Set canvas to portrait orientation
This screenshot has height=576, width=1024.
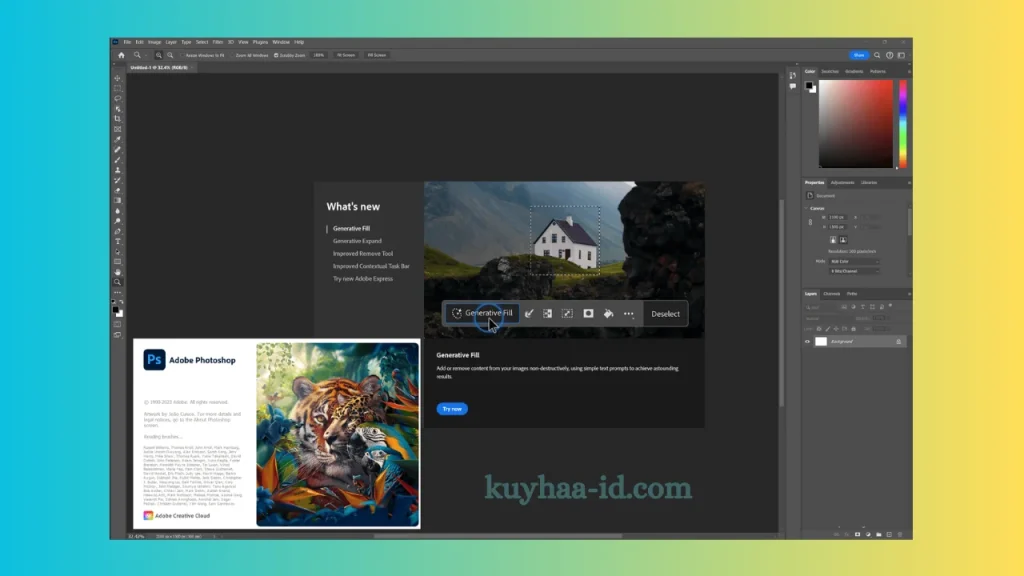point(833,240)
